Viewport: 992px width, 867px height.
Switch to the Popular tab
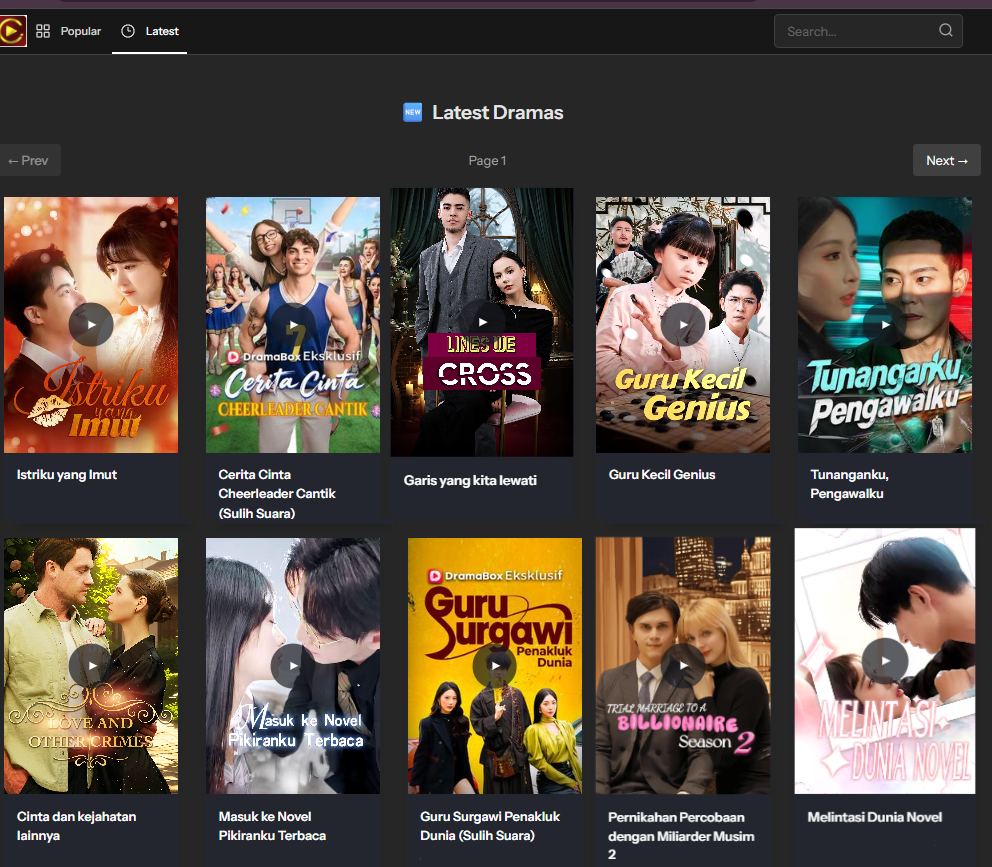click(70, 31)
